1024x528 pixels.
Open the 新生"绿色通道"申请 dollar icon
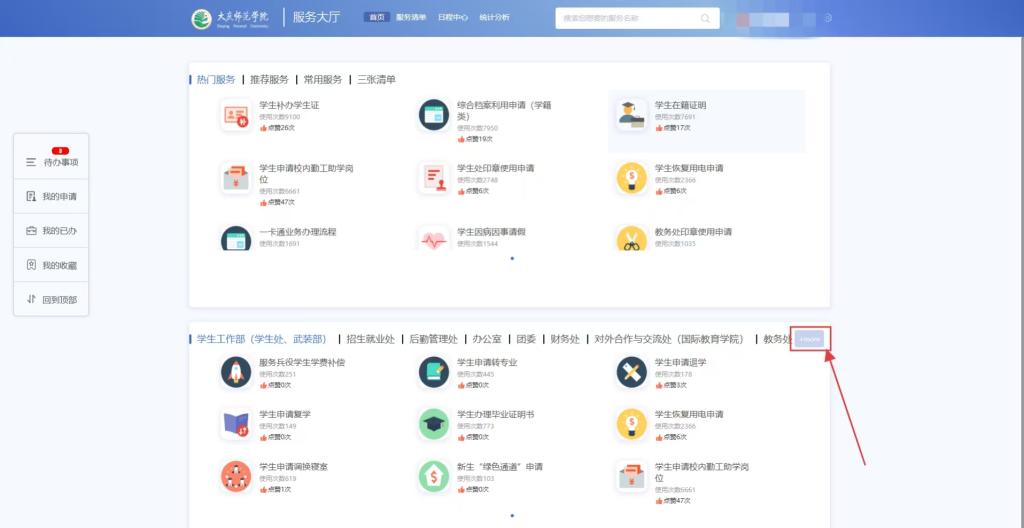click(433, 476)
